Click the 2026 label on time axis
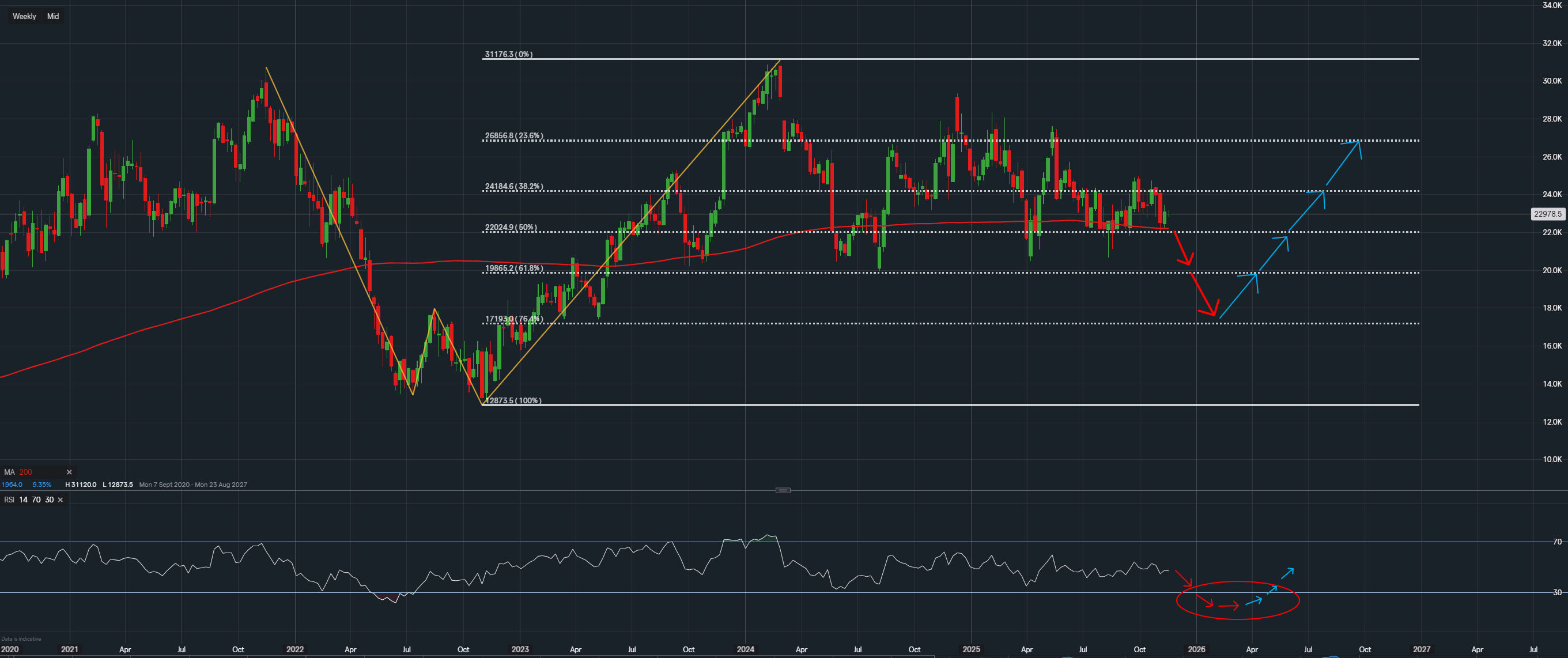Screen dimensions: 1568x658 click(1196, 649)
